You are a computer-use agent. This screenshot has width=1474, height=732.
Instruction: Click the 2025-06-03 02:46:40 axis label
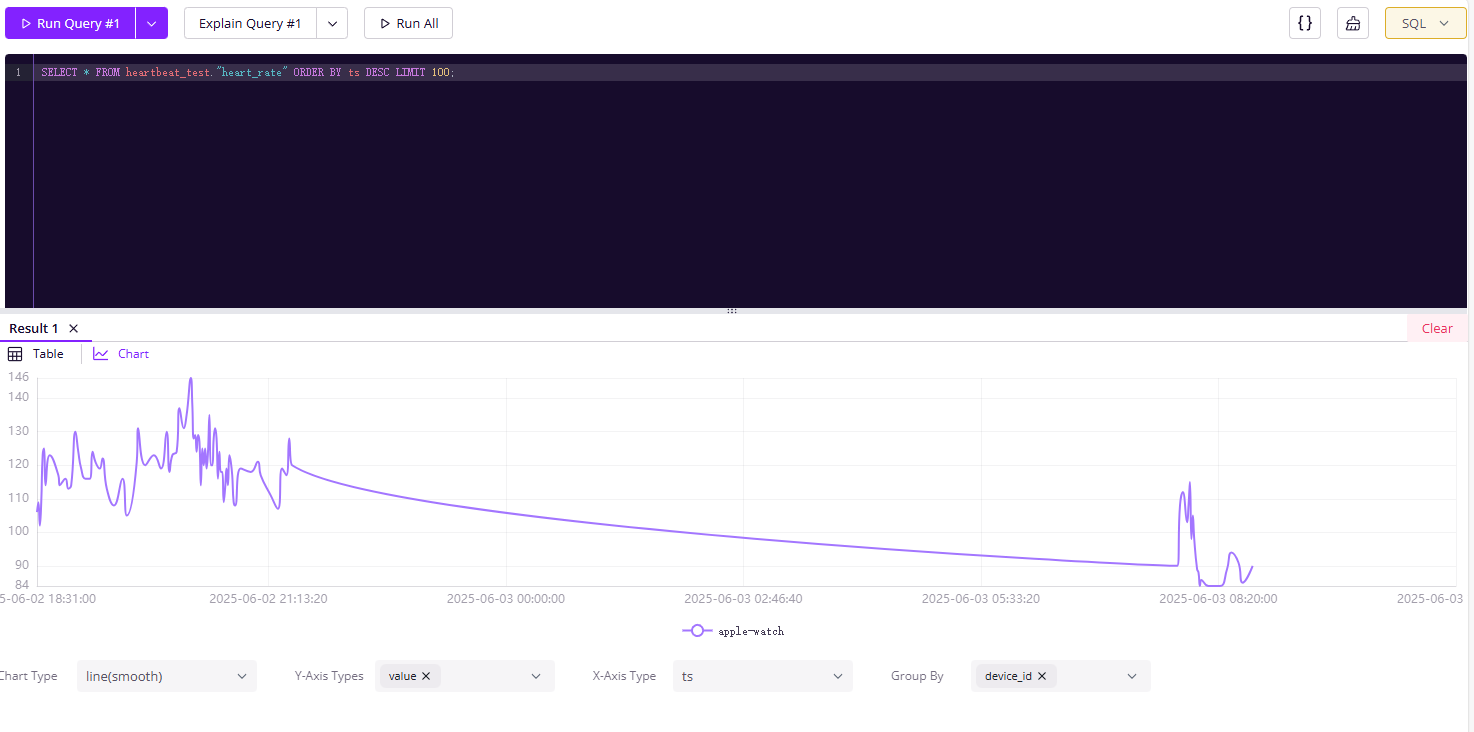(743, 599)
